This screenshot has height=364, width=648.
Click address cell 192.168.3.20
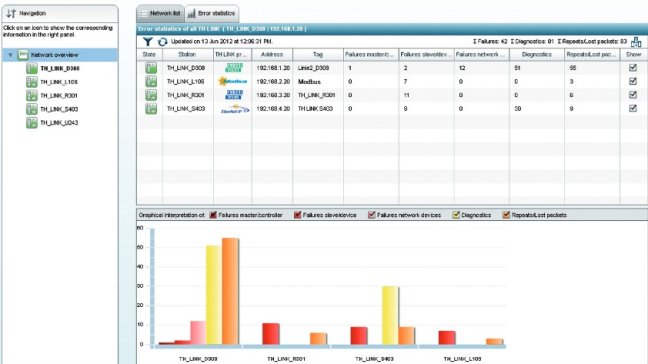click(x=273, y=95)
